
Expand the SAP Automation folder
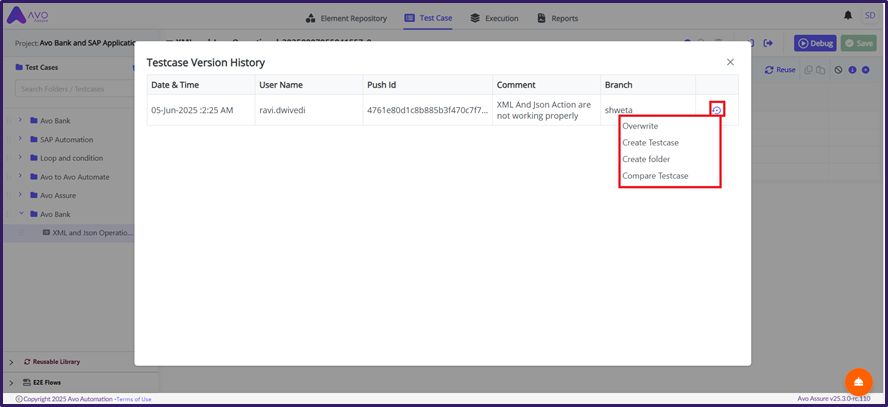(x=20, y=139)
